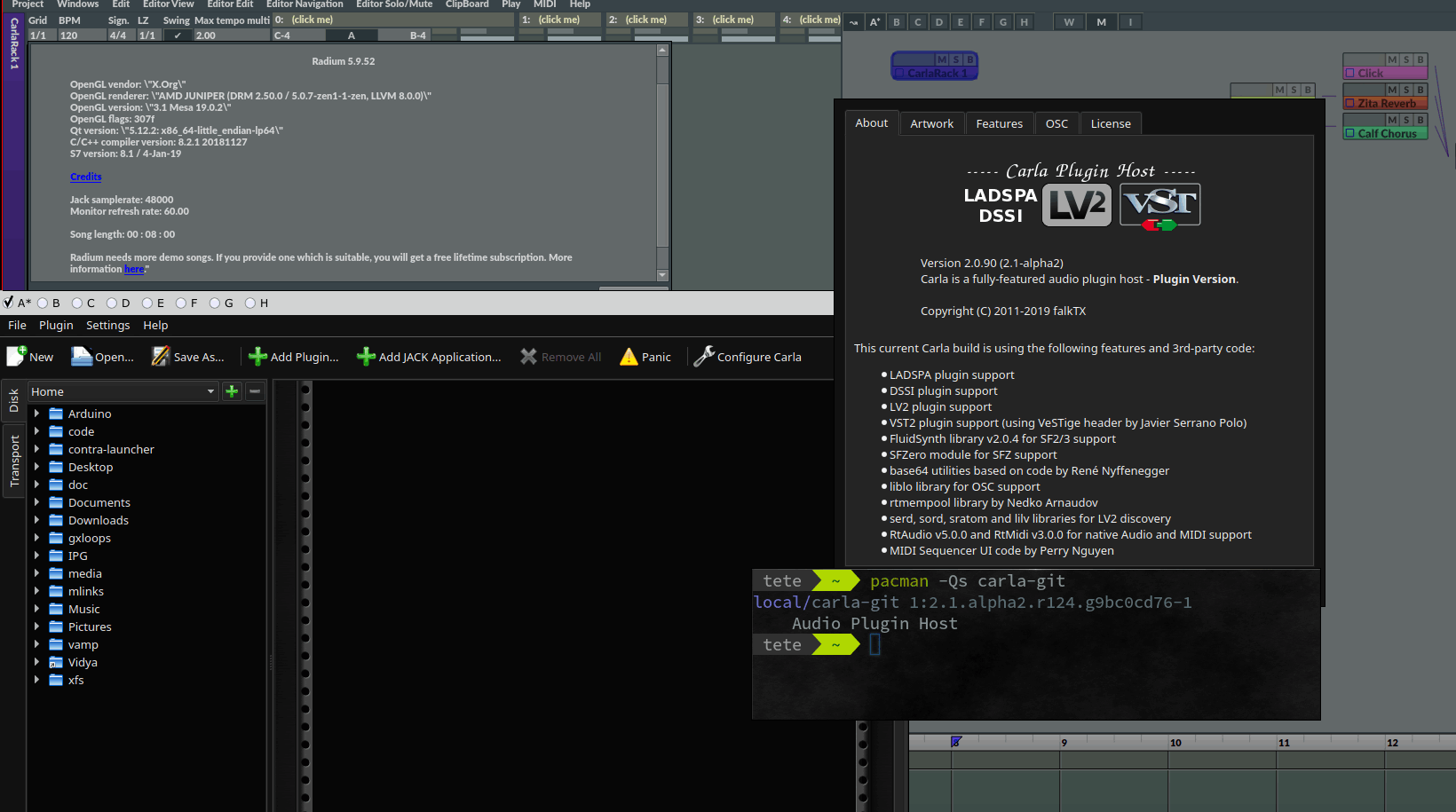Expand the contra-launcher folder arrow
This screenshot has width=1456, height=812.
point(36,449)
